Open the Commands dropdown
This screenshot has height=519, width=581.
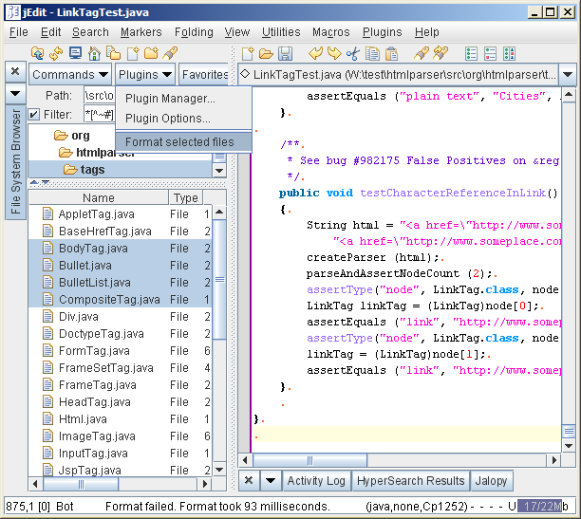click(x=70, y=75)
